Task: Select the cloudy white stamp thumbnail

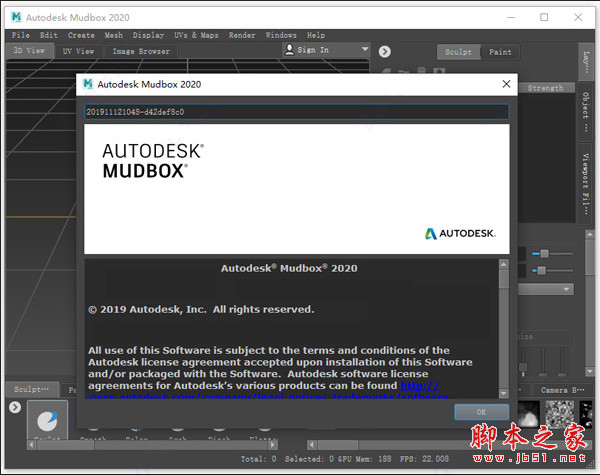Action: 529,414
